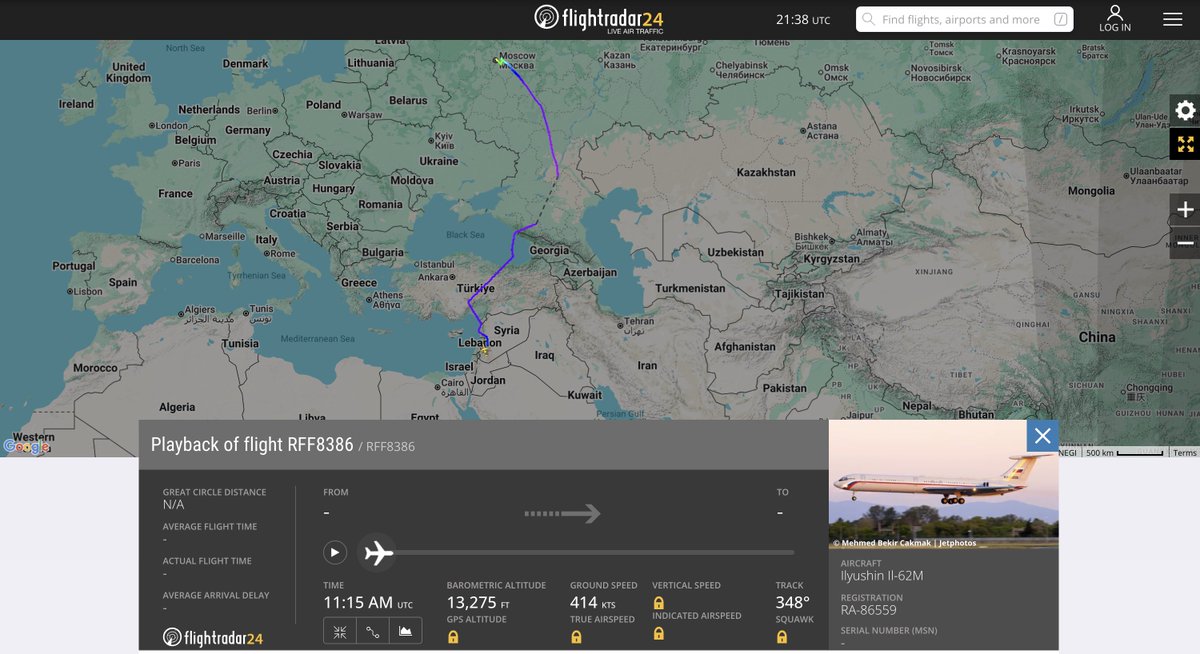Screen dimensions: 1200x654
Task: Open the Ilyushin Il-62M aircraft photo
Action: pos(943,484)
